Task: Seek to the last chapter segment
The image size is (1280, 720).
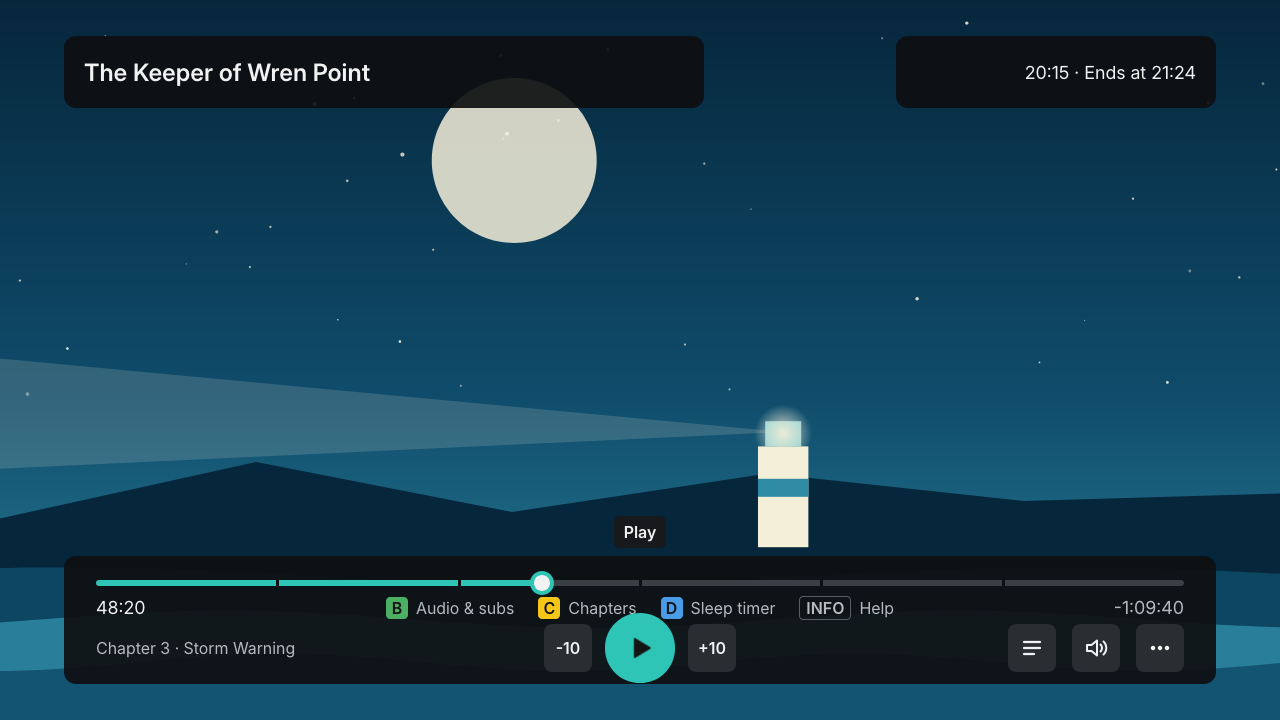Action: (1094, 583)
